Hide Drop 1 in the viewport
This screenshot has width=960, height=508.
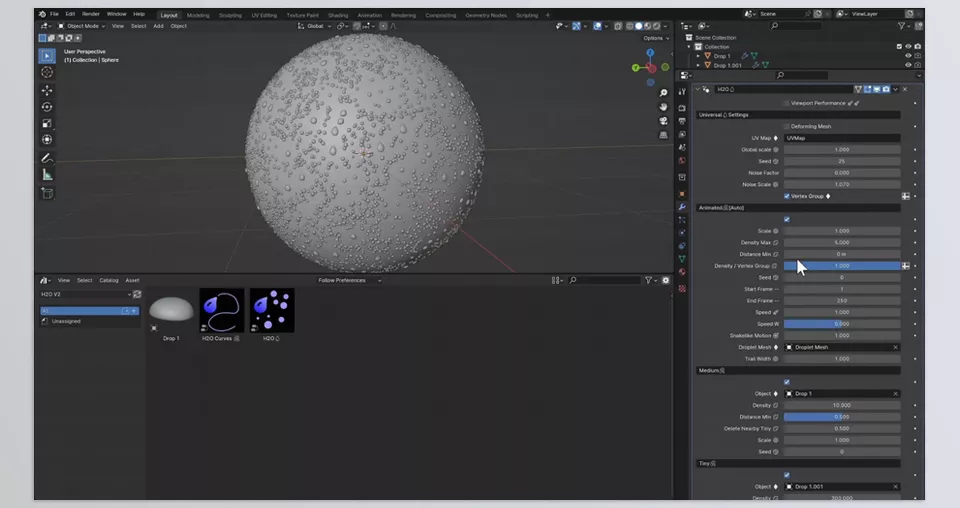point(909,56)
